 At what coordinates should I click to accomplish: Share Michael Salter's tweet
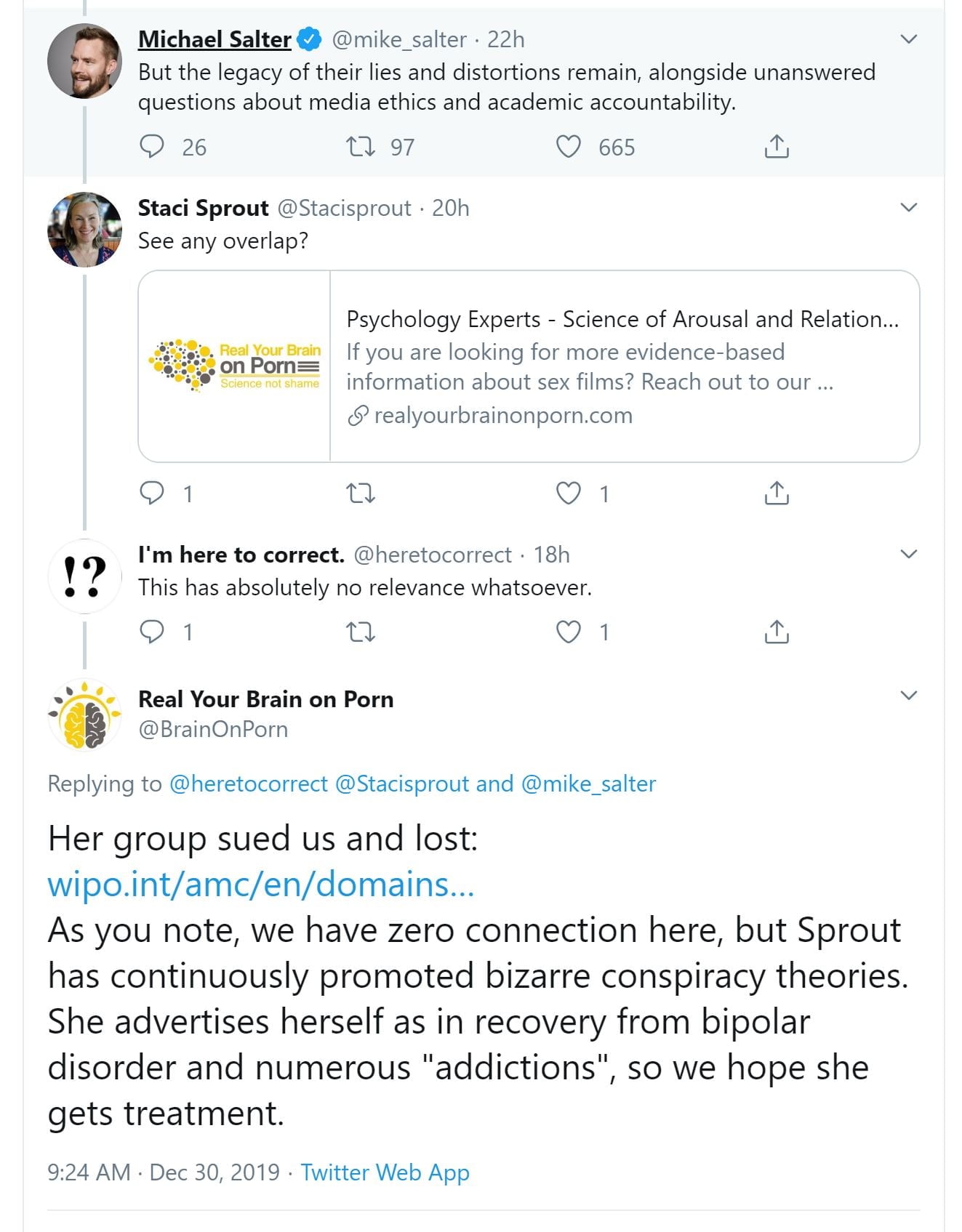(x=777, y=147)
